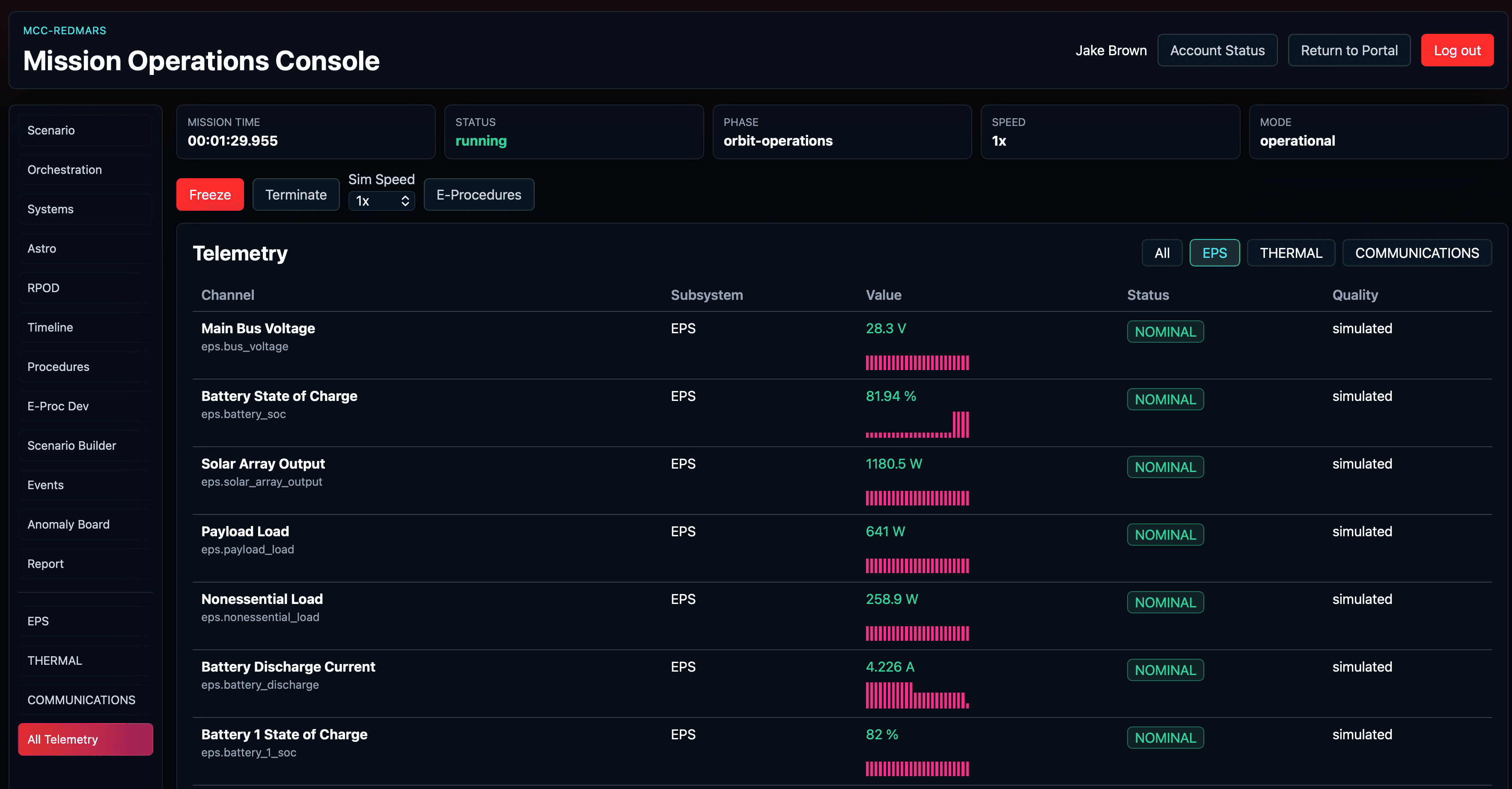Click the eps.payload_load channel ID
The height and width of the screenshot is (789, 1512).
pyautogui.click(x=248, y=549)
